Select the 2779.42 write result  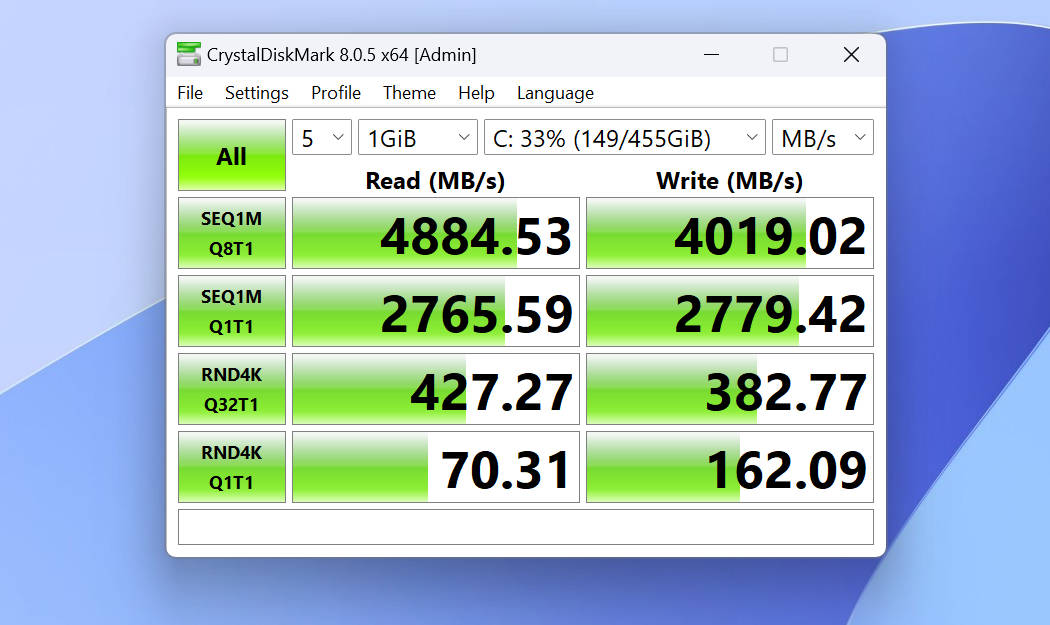[x=730, y=311]
